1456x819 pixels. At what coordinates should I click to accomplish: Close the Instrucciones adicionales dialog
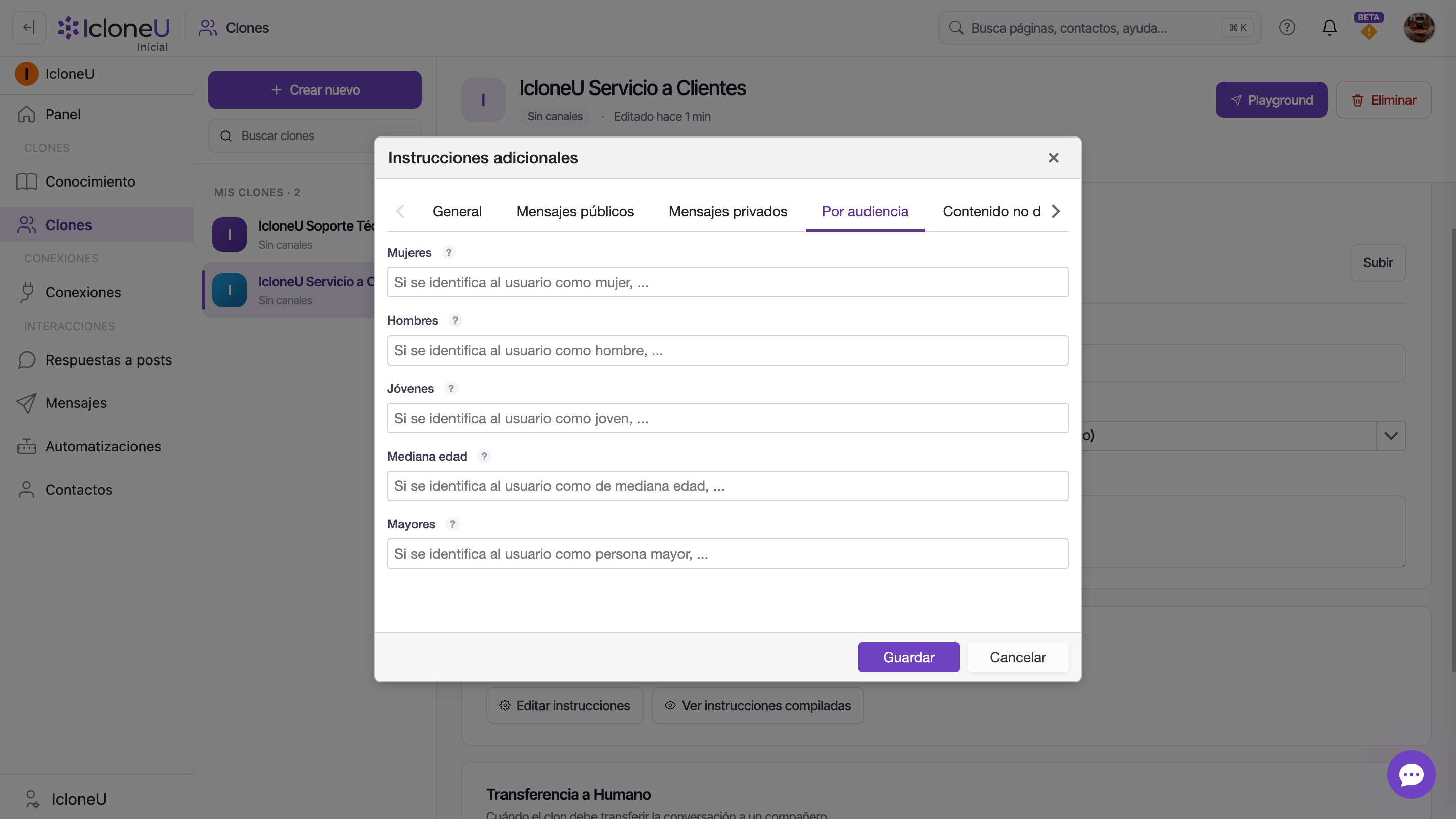point(1053,158)
